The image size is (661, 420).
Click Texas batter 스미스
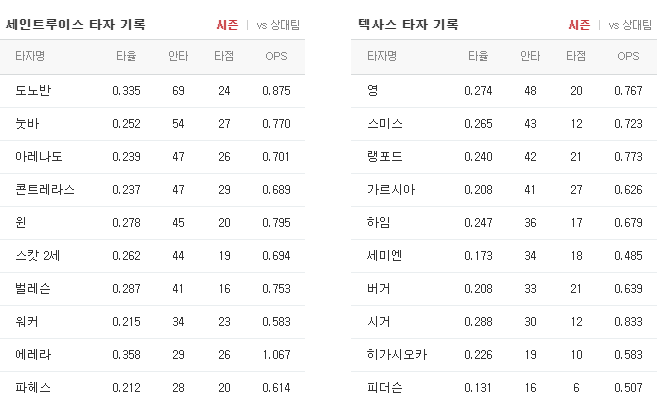385,124
